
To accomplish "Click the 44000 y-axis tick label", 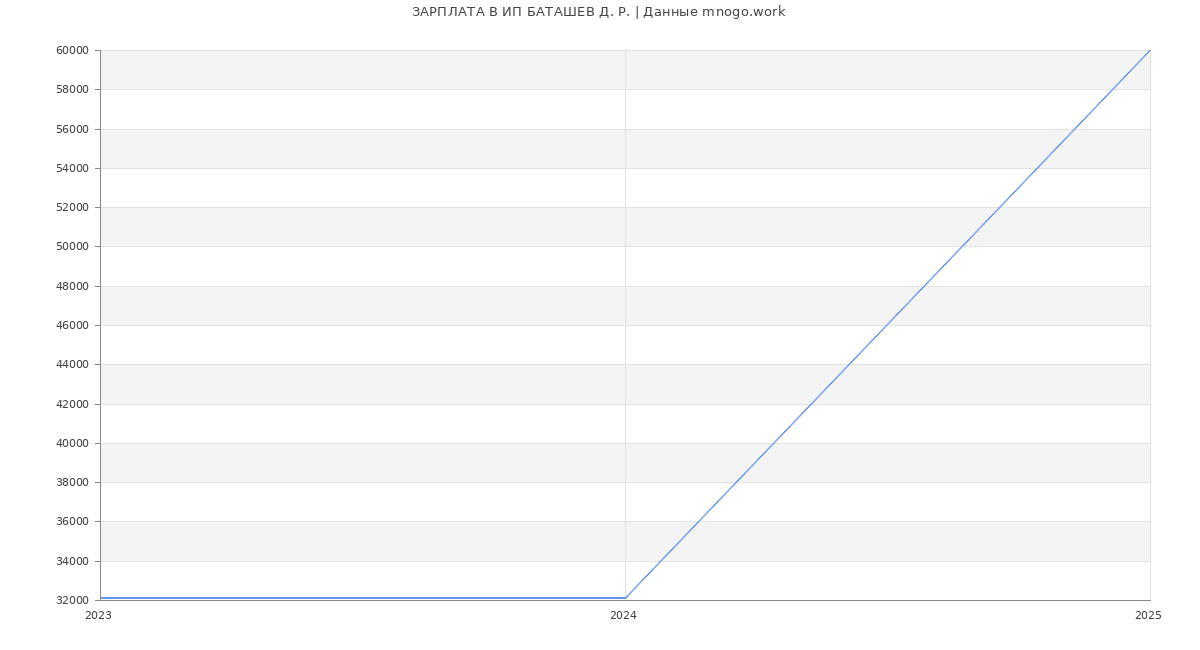I will (x=73, y=365).
